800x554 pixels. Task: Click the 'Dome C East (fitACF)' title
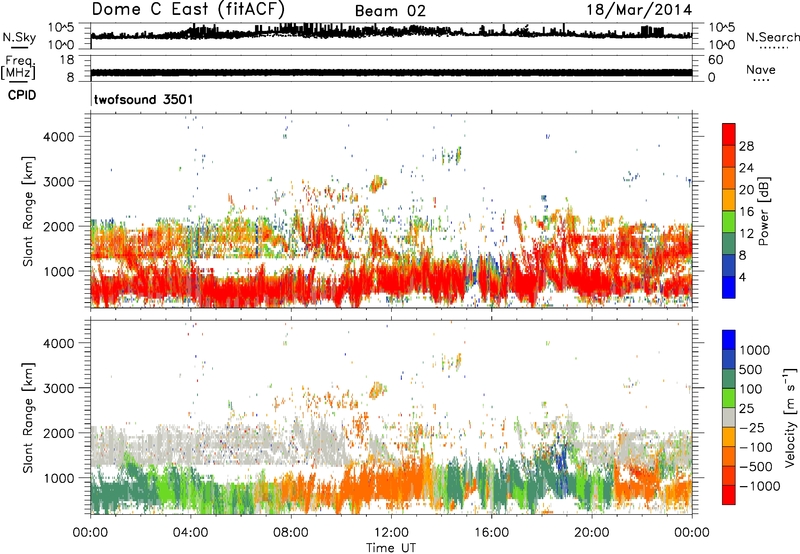(x=188, y=9)
